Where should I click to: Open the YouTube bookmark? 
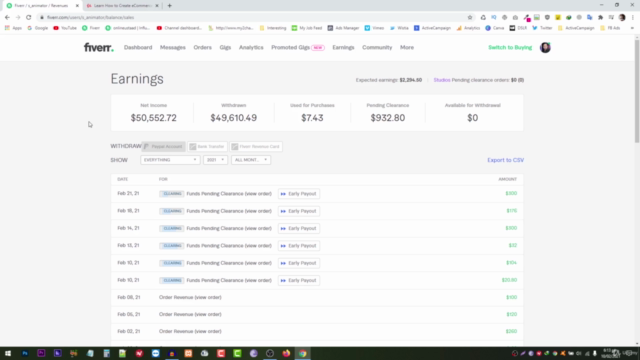click(x=65, y=28)
